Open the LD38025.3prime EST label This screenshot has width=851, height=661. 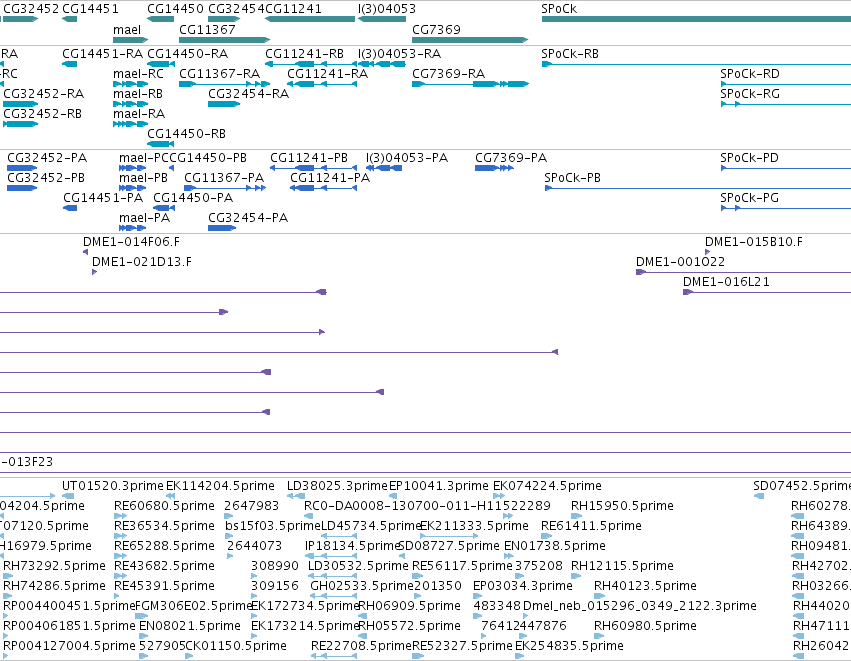tap(337, 486)
